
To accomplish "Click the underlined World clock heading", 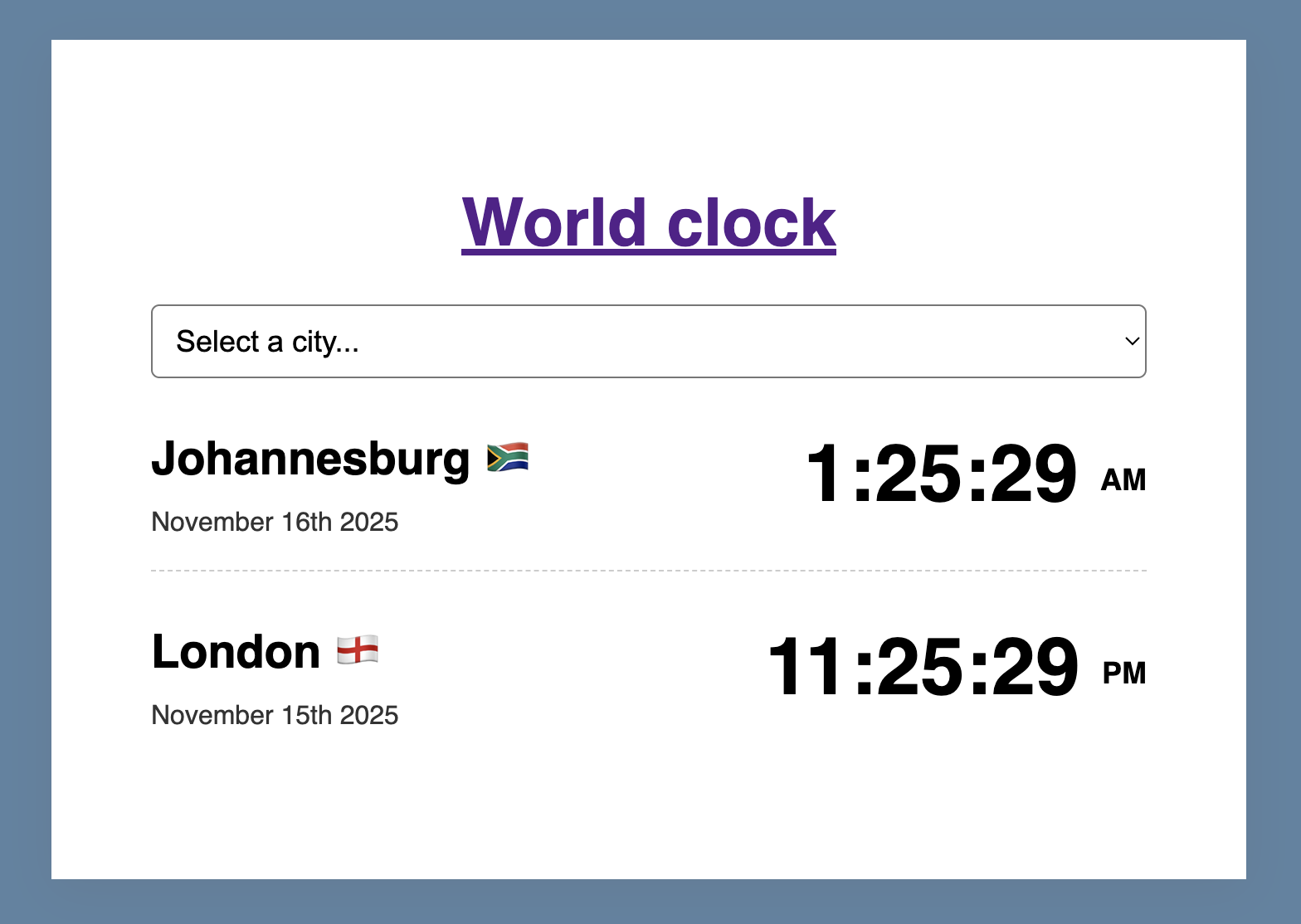I will click(648, 221).
